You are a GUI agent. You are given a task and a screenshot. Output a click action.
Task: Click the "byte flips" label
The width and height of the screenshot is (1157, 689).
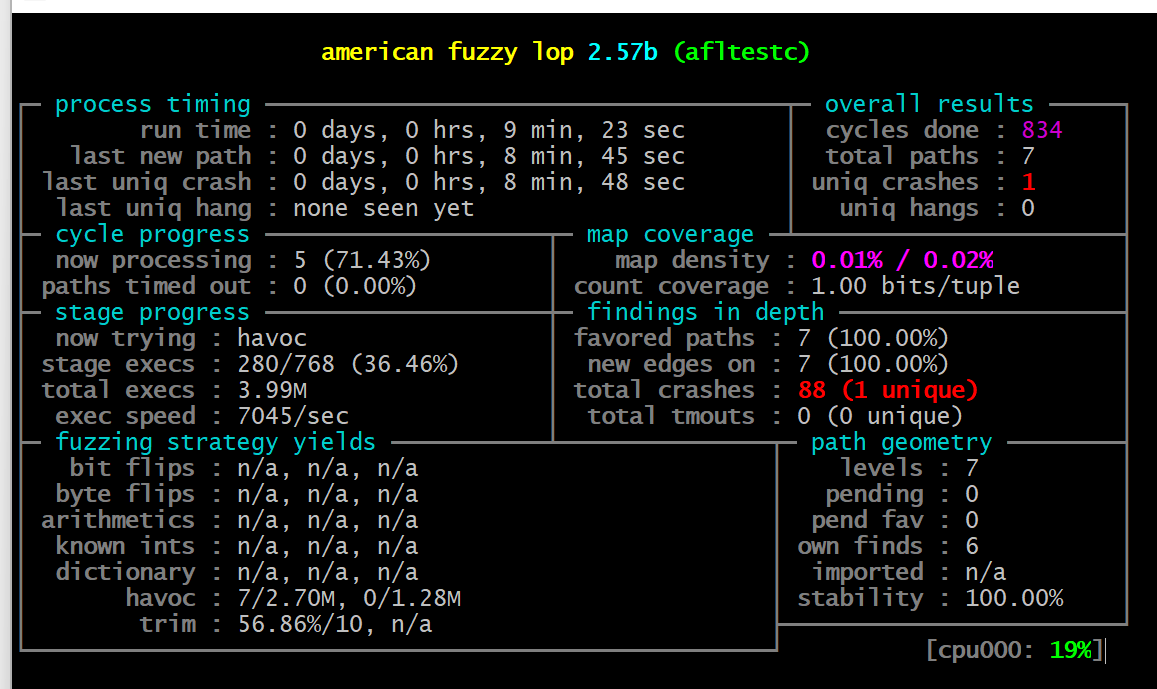pyautogui.click(x=125, y=494)
